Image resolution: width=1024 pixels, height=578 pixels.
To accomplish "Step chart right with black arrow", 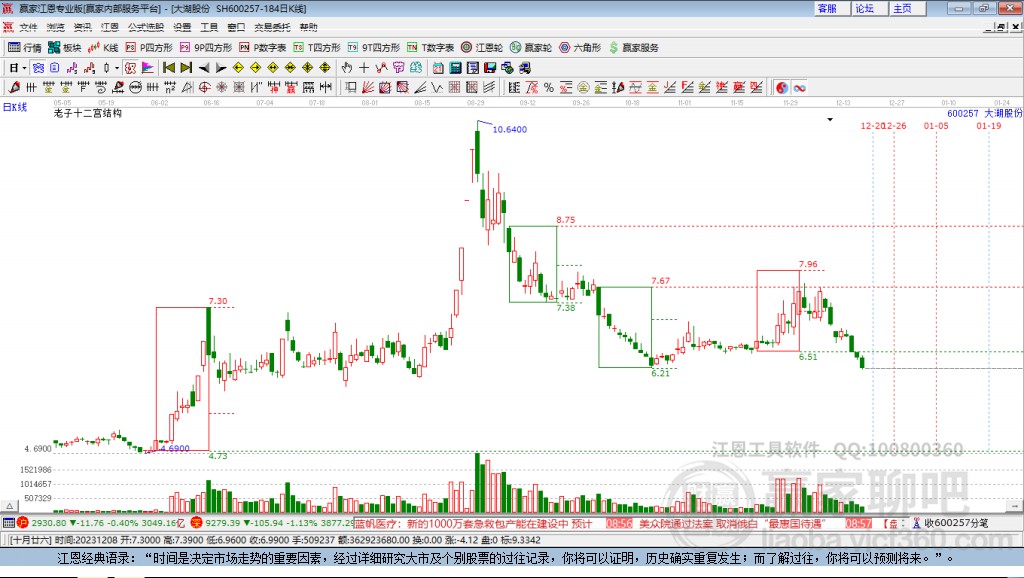I will click(x=221, y=68).
